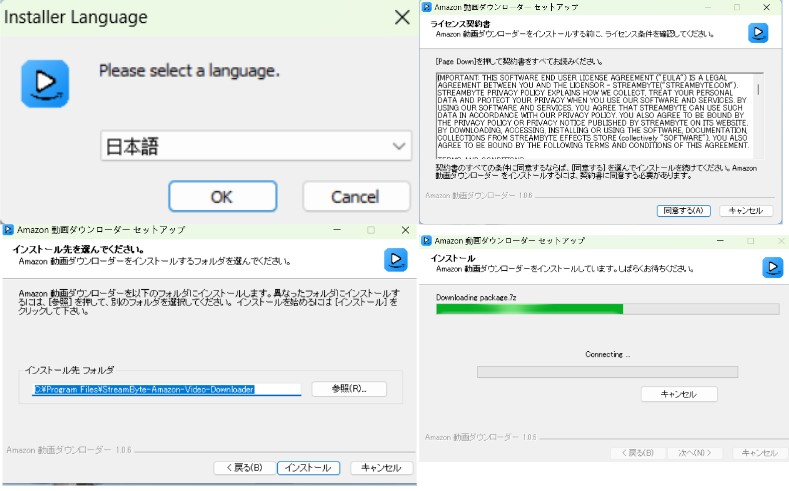This screenshot has height=491, width=789.
Task: Click title bar icon of installing window
Action: point(427,240)
